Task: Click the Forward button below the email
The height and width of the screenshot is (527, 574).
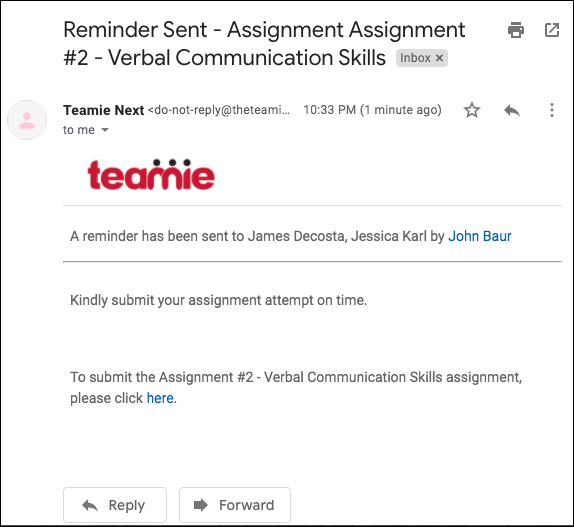Action: (x=235, y=505)
